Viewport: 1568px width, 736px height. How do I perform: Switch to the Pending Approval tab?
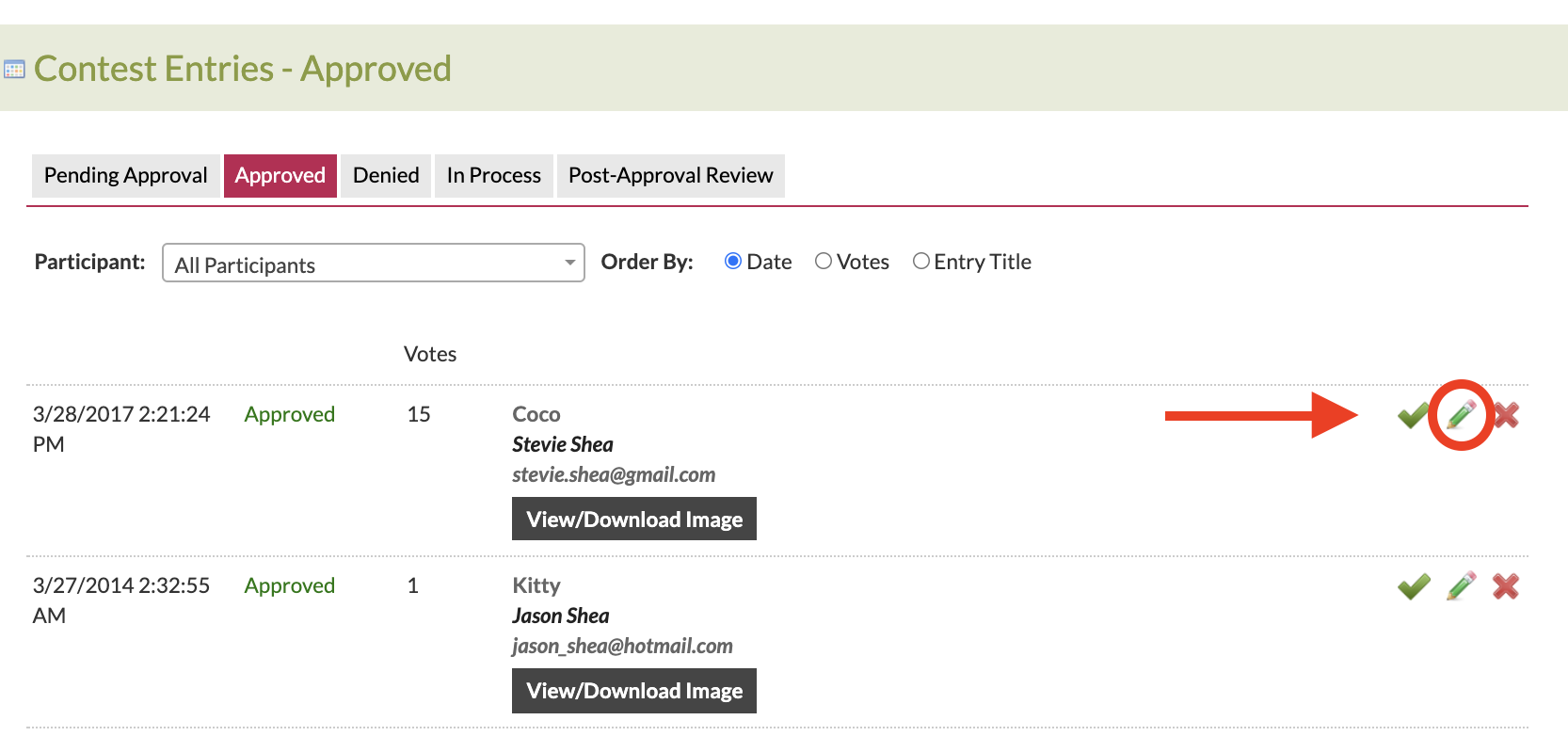(x=125, y=176)
